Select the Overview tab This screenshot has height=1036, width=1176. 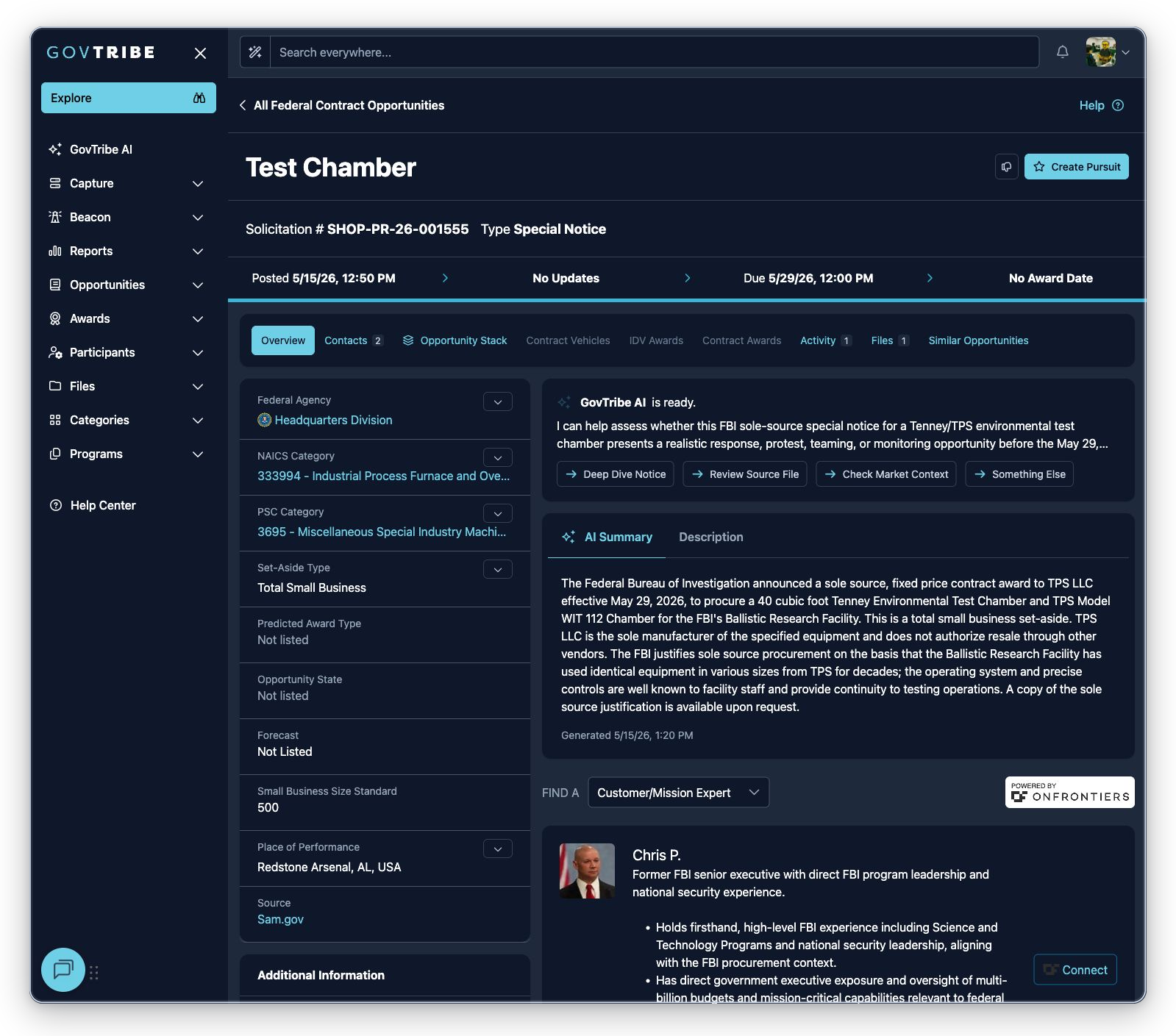[x=283, y=340]
